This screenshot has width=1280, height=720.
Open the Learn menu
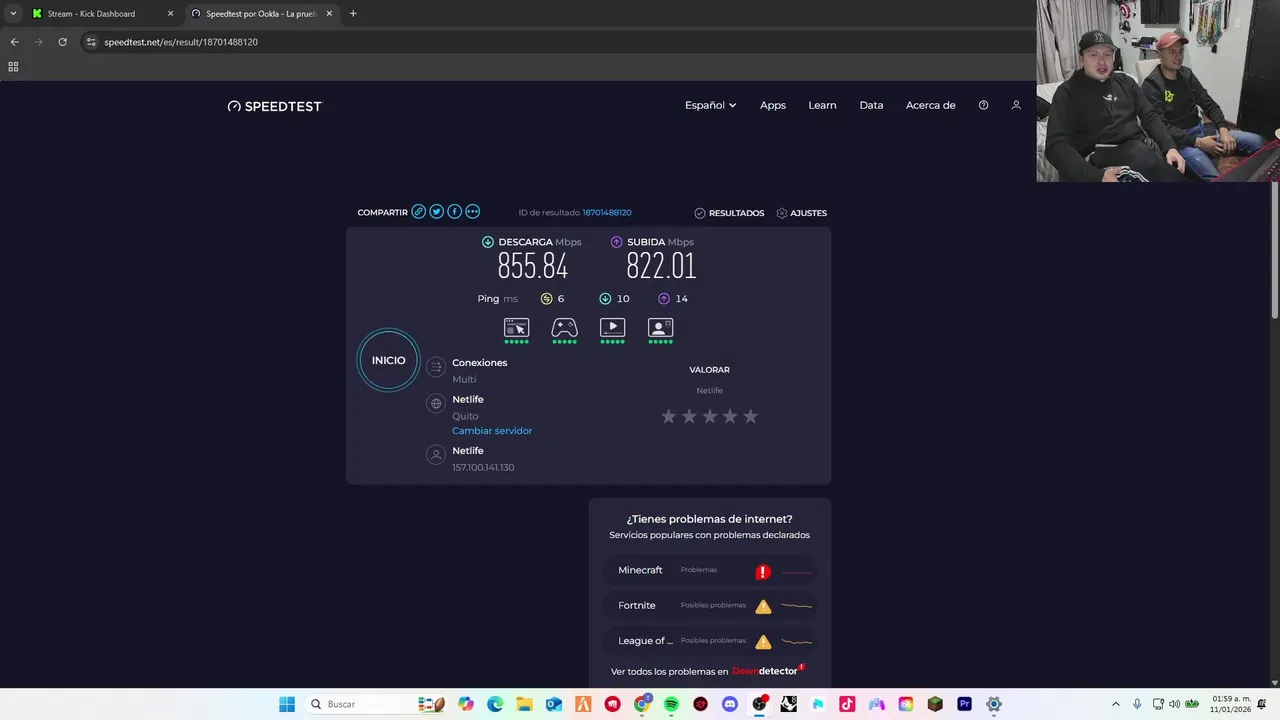(822, 105)
